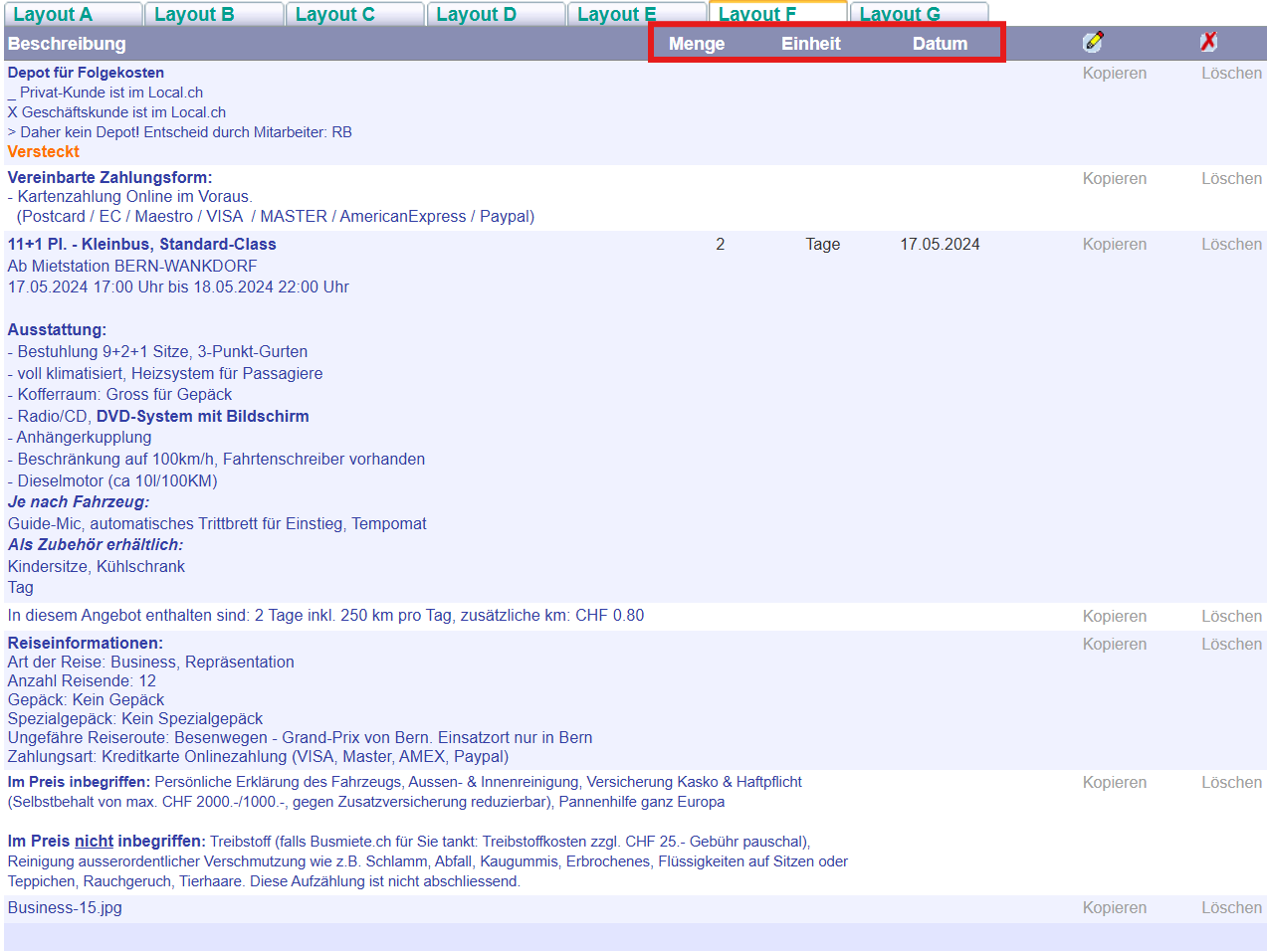Switch to the Layout A tab

coord(73,14)
